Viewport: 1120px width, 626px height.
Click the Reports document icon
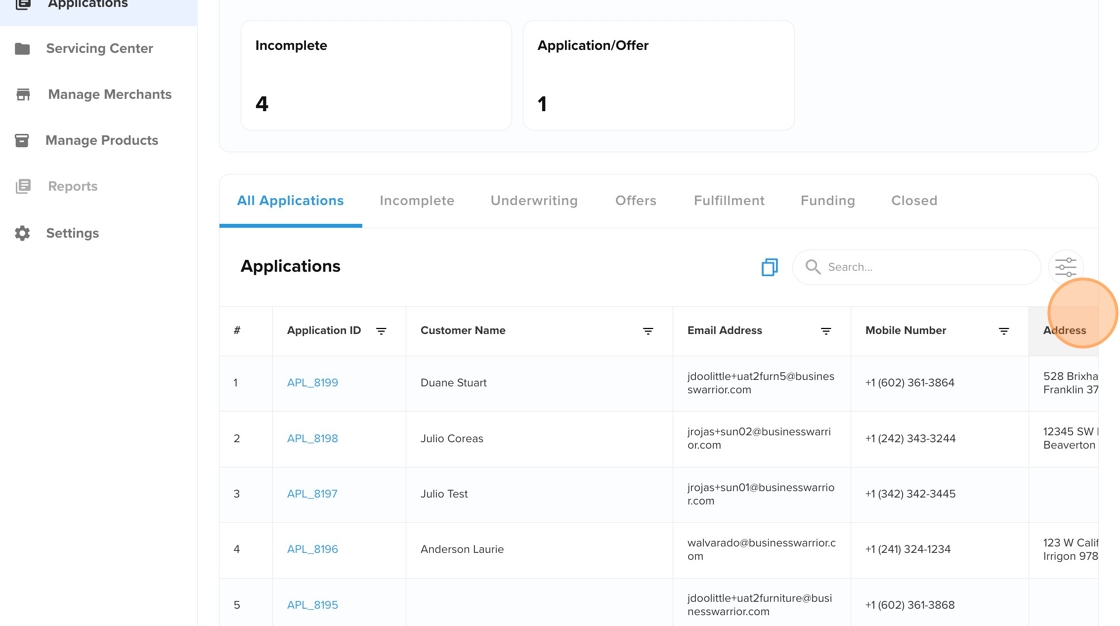click(23, 187)
